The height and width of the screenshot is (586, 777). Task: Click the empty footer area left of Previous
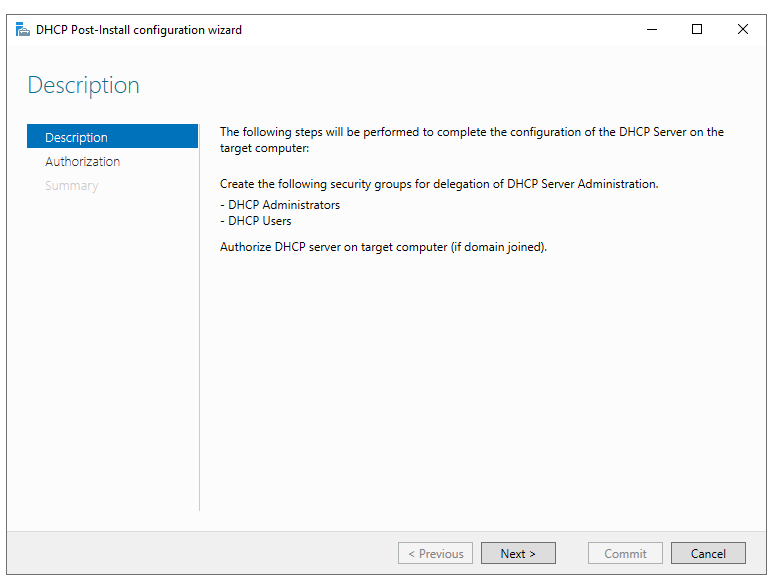[x=200, y=553]
